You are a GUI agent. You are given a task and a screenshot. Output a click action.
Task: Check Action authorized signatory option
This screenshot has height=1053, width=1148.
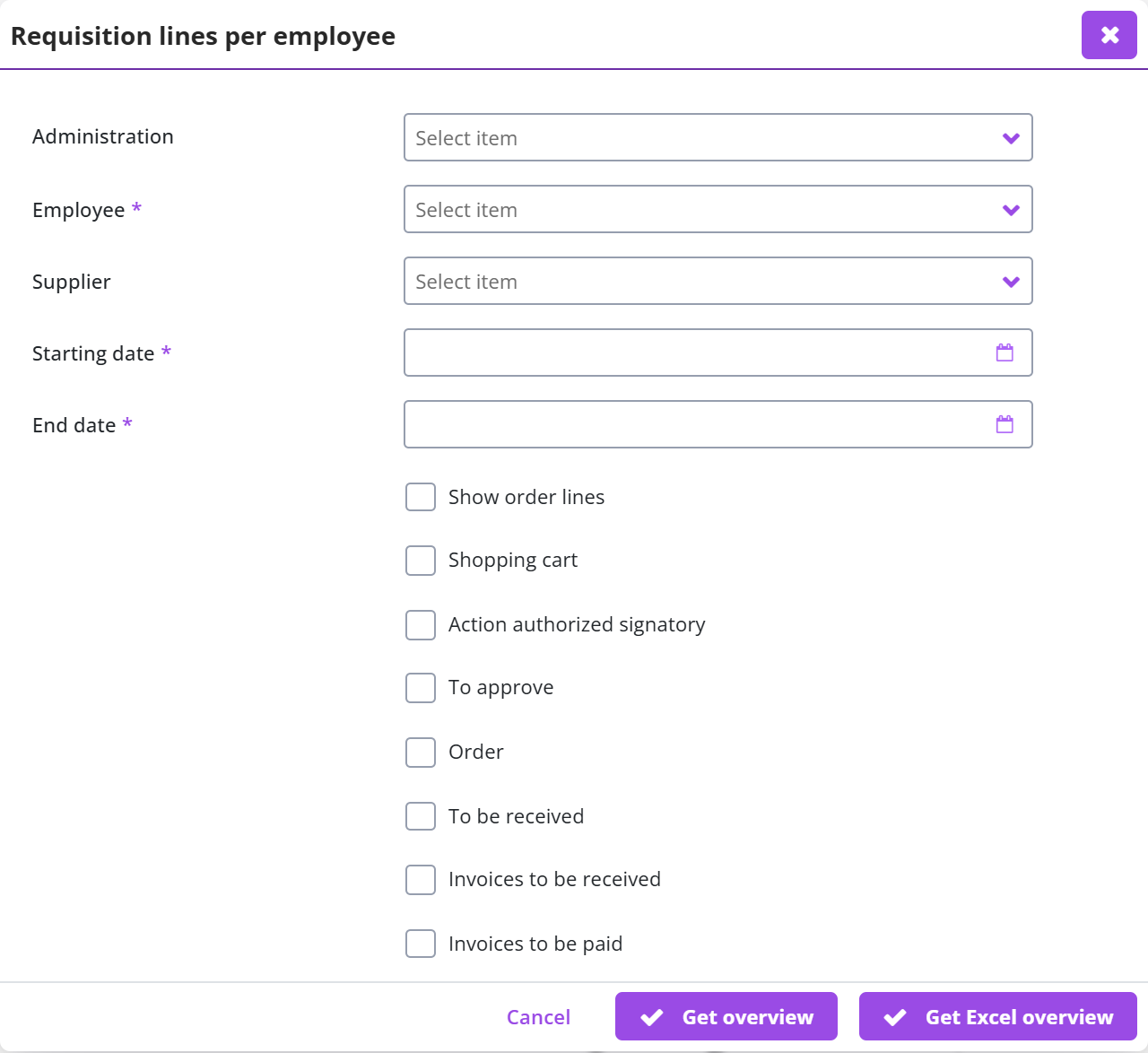421,625
